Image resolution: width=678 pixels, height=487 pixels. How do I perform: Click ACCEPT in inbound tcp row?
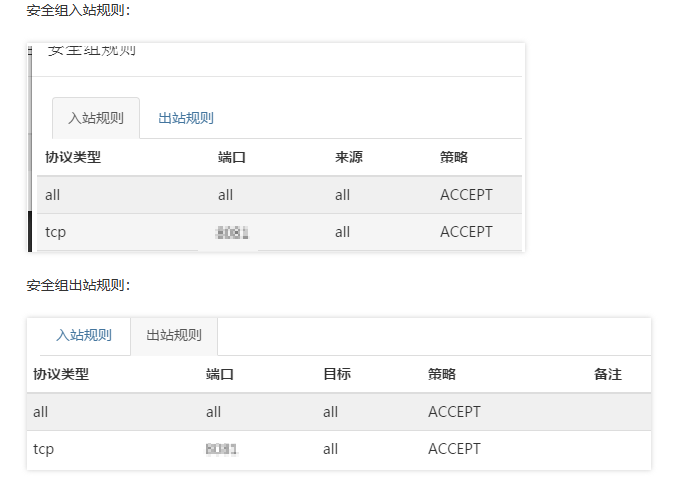click(x=466, y=232)
